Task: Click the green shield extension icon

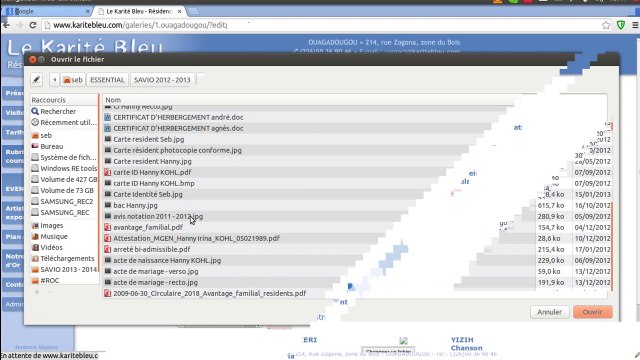Action: tap(621, 25)
